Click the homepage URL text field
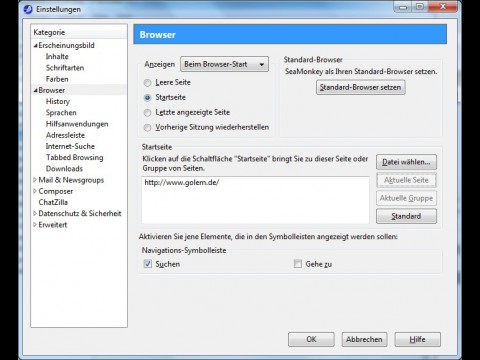This screenshot has width=480, height=360. 255,200
